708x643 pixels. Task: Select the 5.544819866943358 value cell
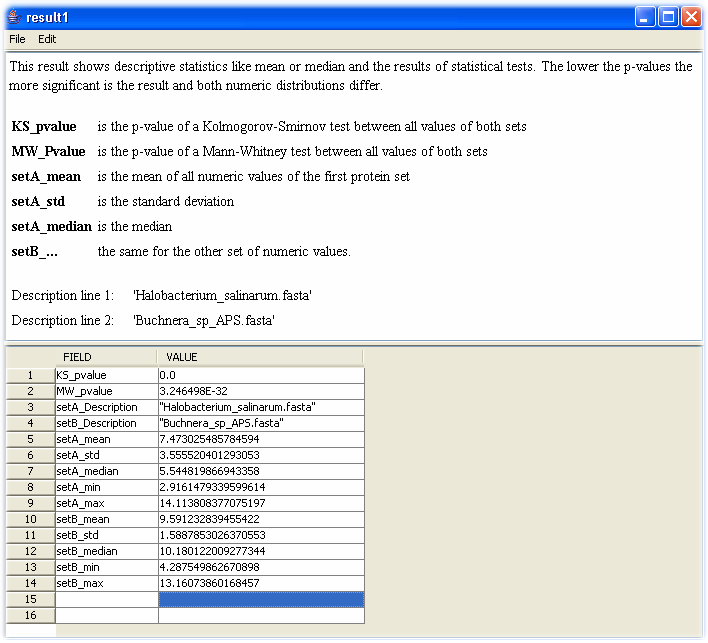click(x=261, y=471)
